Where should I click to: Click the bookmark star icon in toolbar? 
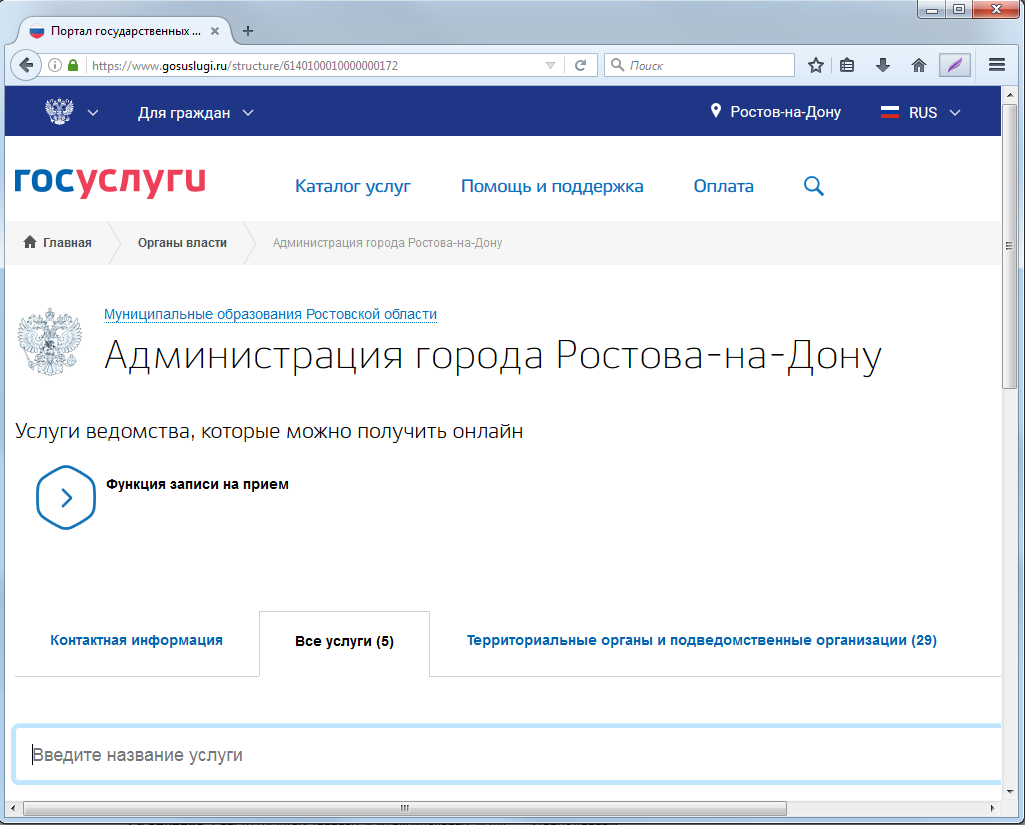point(816,65)
